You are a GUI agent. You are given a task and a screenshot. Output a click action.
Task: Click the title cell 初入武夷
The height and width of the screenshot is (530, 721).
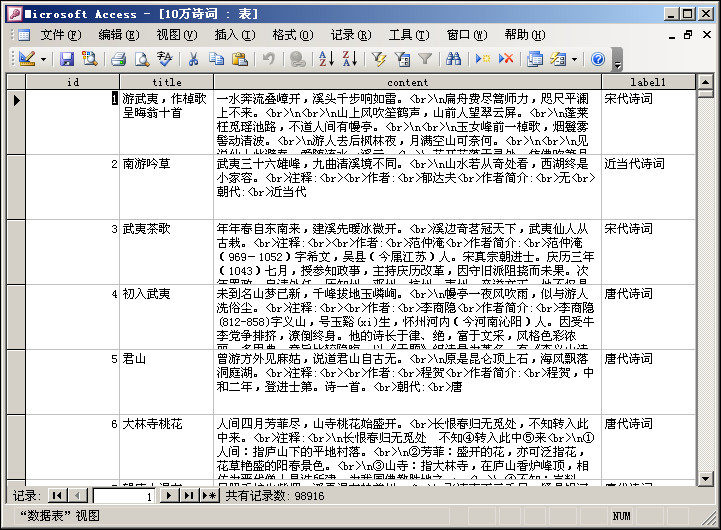[166, 317]
